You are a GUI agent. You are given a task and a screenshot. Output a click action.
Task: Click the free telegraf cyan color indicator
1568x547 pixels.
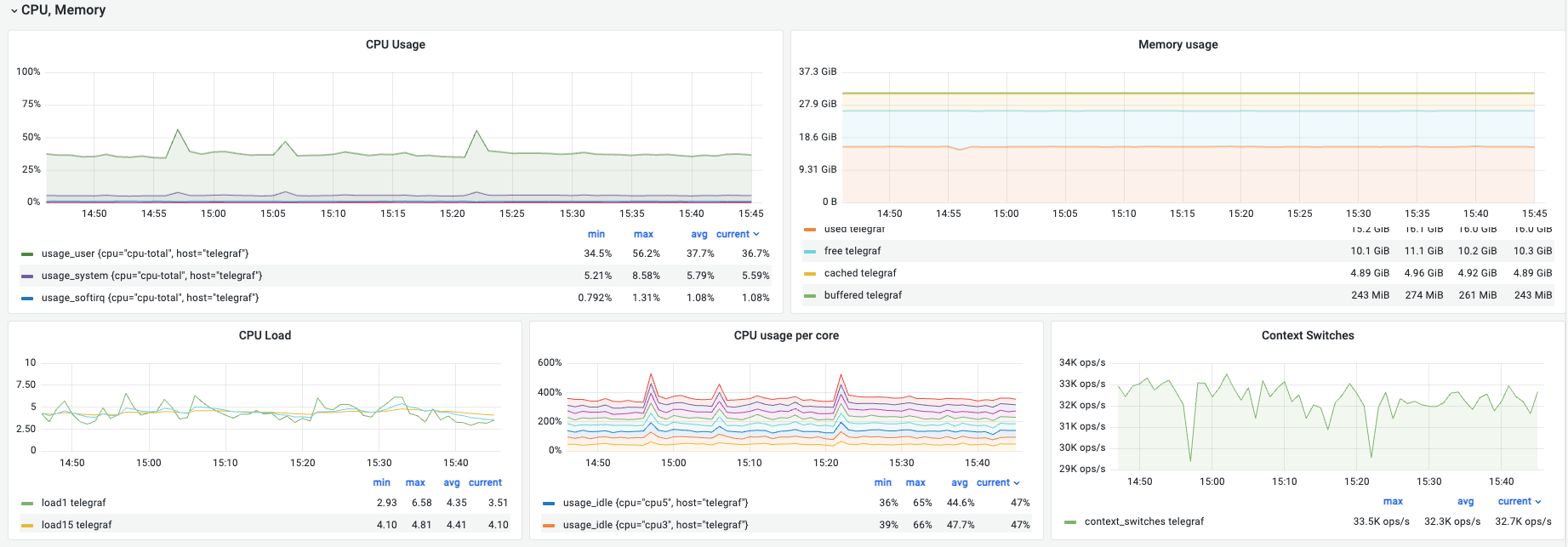(810, 251)
